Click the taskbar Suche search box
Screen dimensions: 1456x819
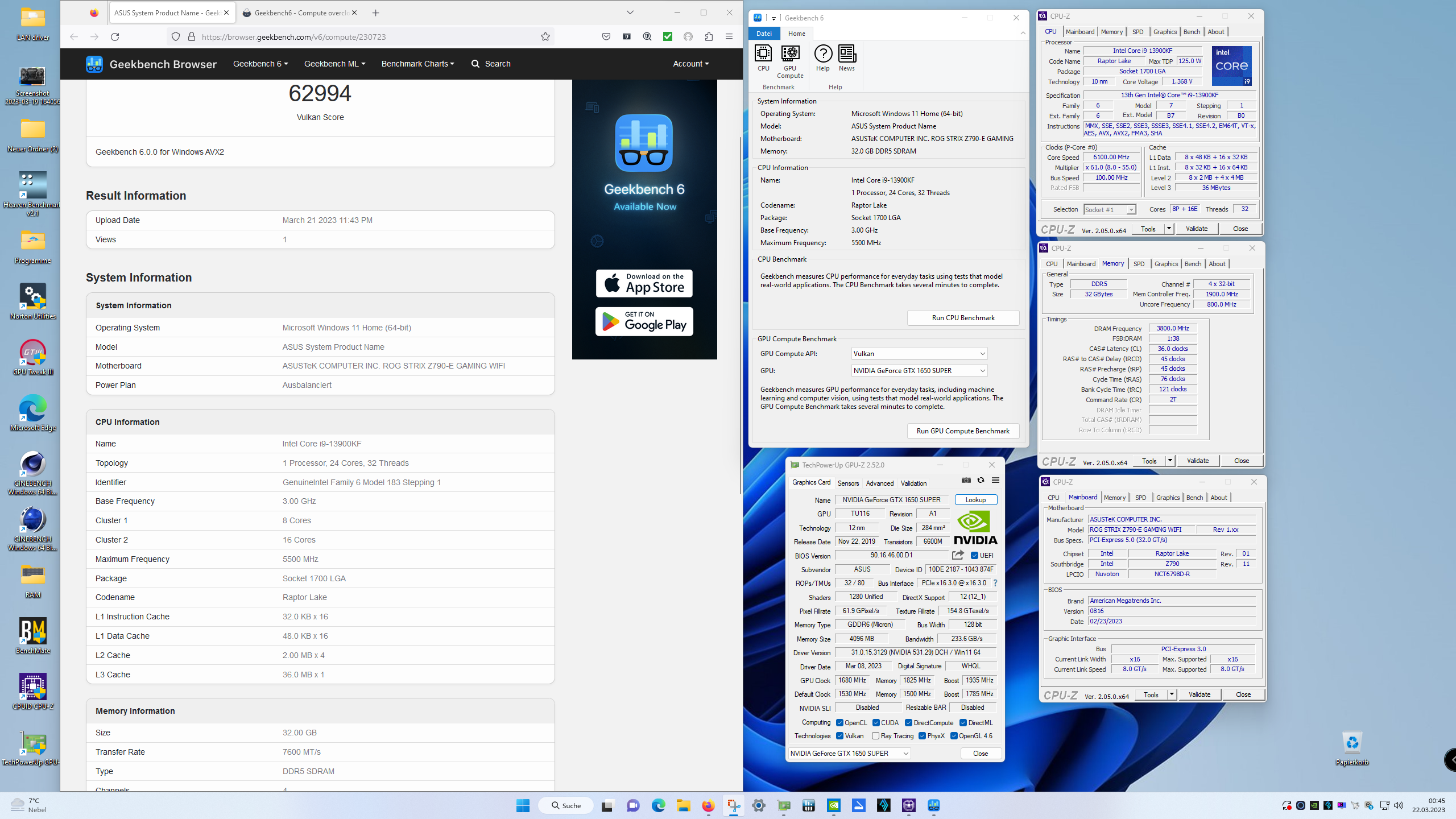tap(565, 805)
